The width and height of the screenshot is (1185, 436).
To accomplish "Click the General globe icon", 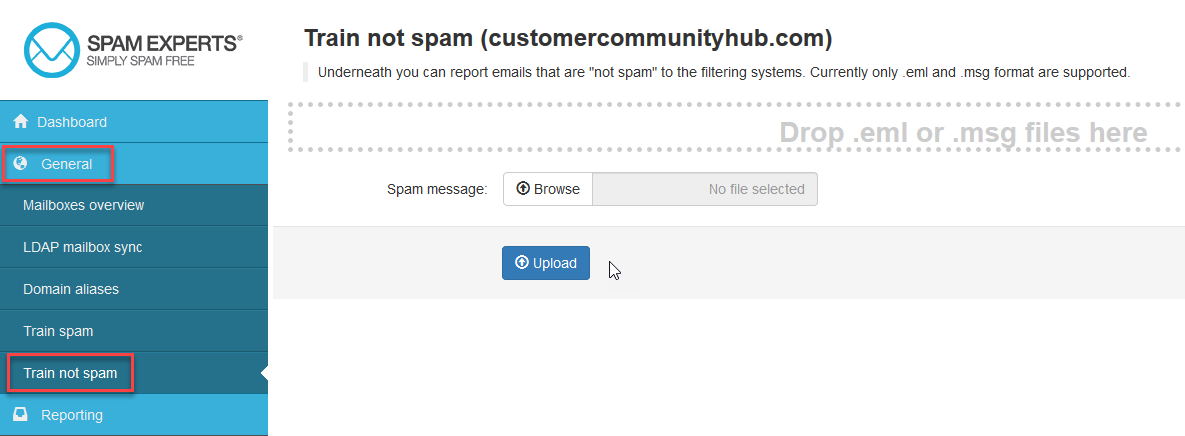I will pos(21,164).
